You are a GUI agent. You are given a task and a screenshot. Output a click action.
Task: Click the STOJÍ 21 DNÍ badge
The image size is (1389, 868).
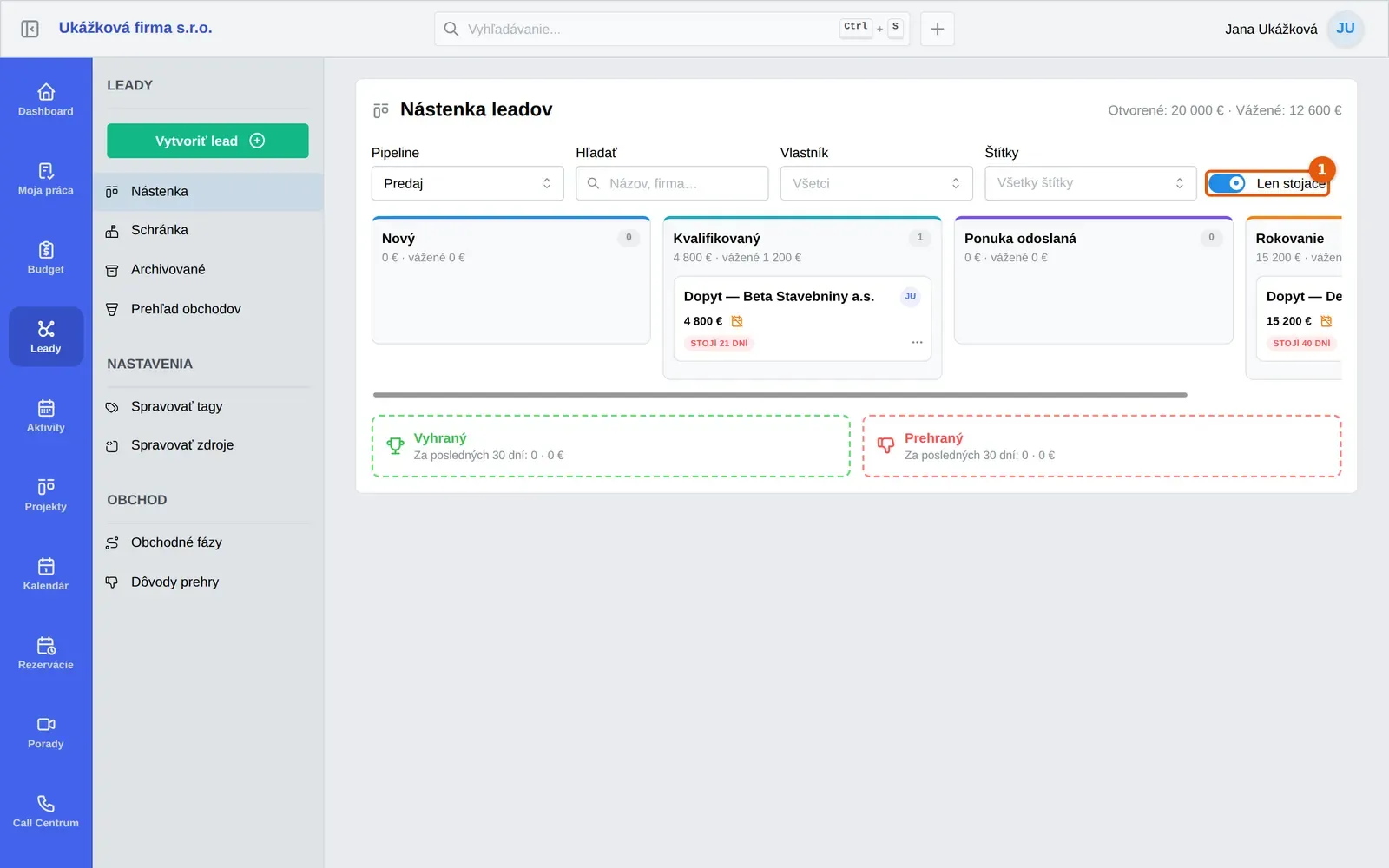[x=719, y=343]
